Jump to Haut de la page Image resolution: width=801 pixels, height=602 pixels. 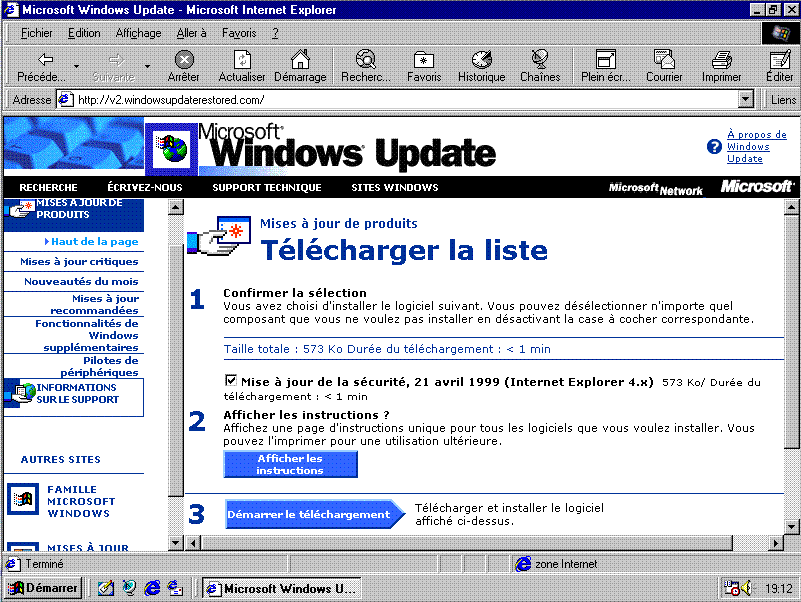point(95,242)
